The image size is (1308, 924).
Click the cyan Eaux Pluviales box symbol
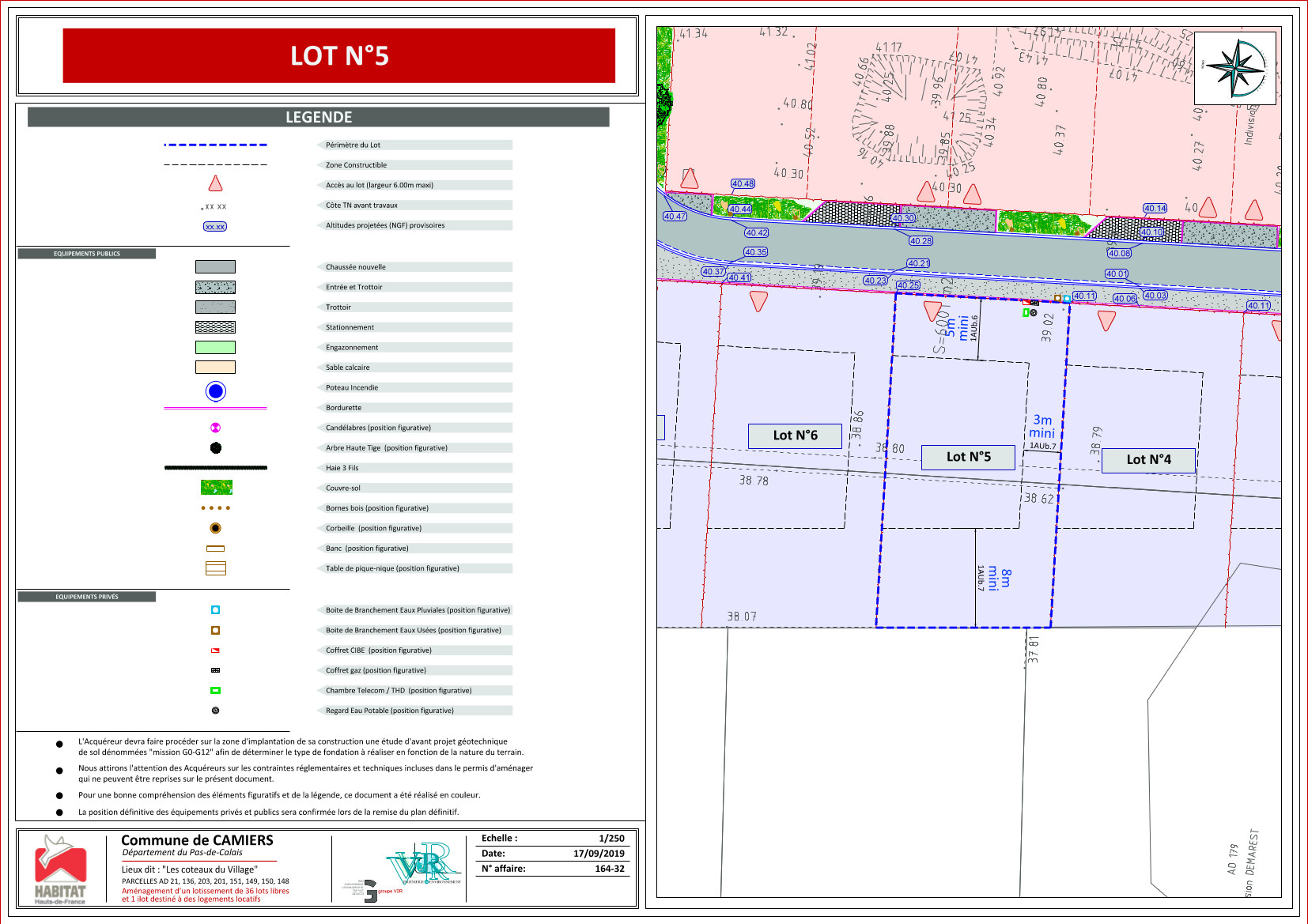215,610
